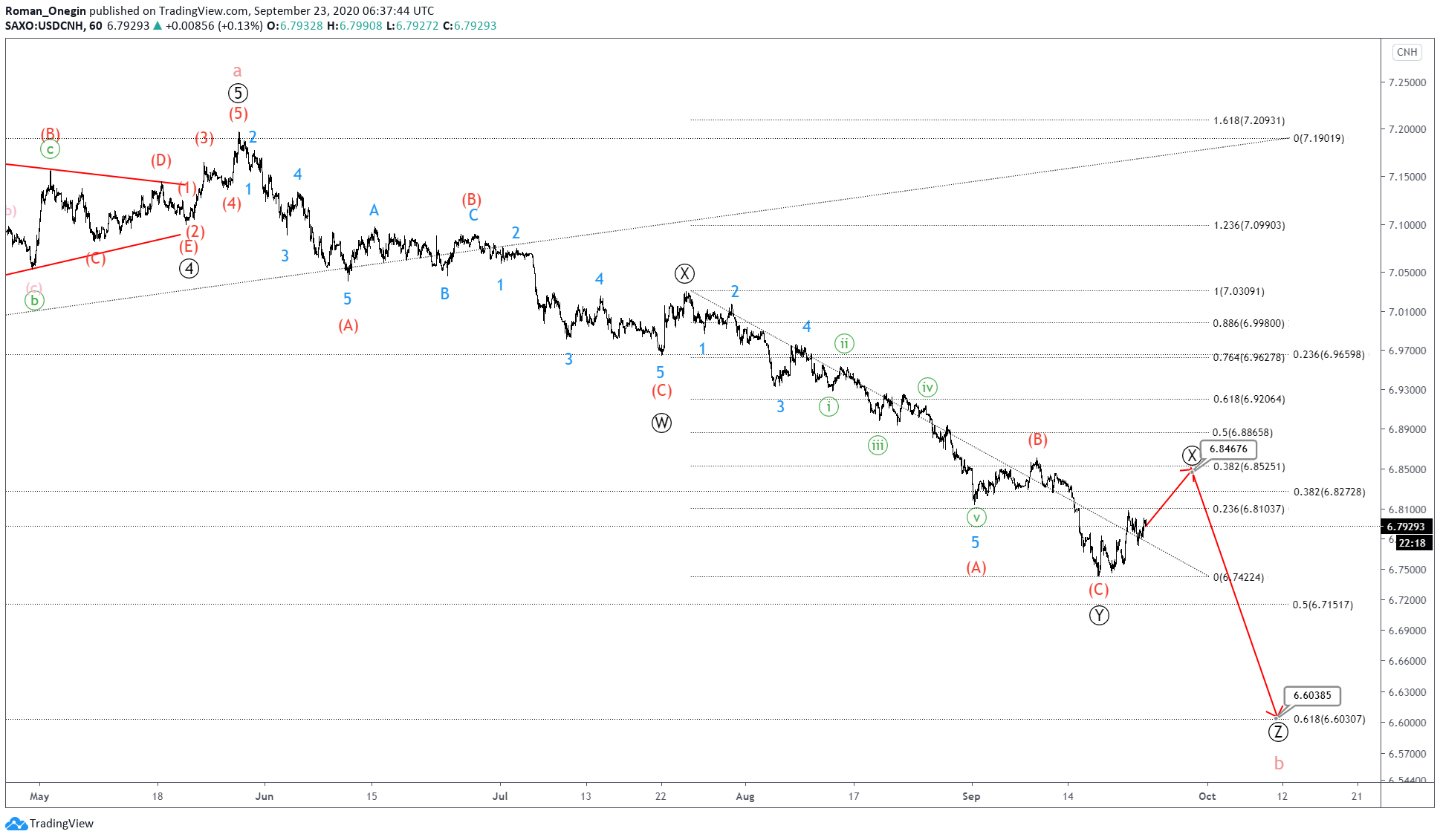
Task: Select the green circled iii label
Action: point(878,445)
